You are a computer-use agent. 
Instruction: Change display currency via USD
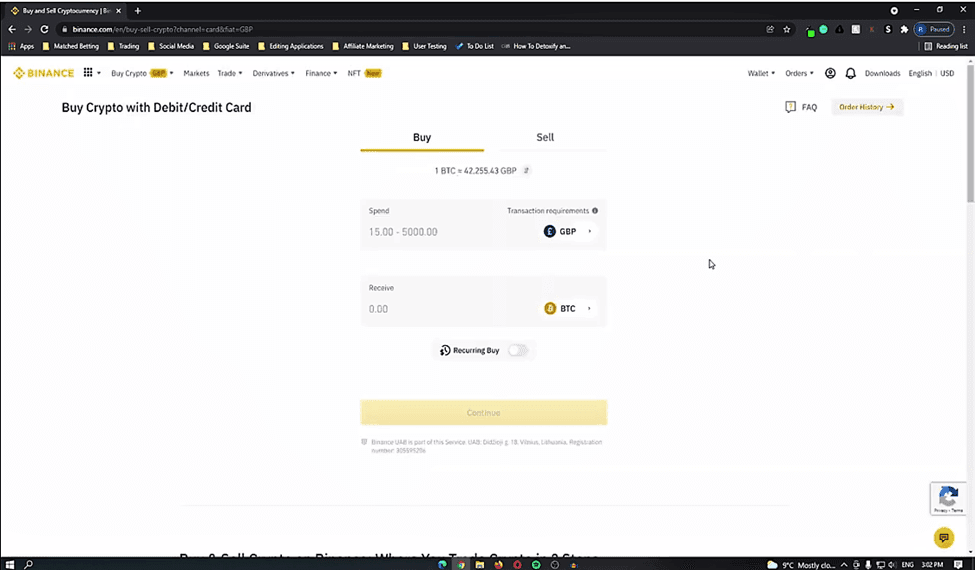click(946, 73)
